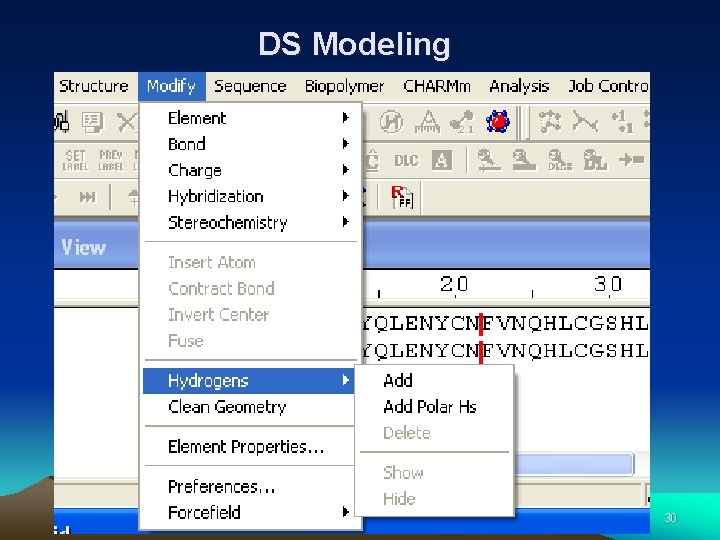This screenshot has width=720, height=540.
Task: Click the DLC toolbar icon
Action: pyautogui.click(x=406, y=161)
